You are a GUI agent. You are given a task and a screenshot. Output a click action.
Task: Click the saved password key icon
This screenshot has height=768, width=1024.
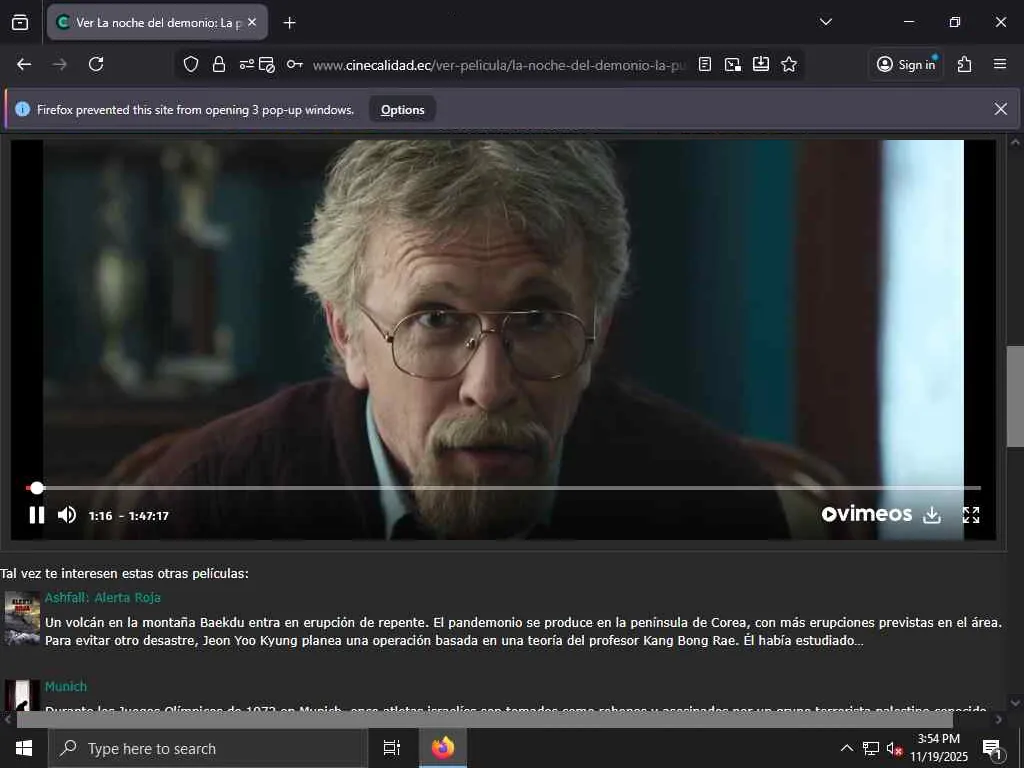click(x=295, y=64)
